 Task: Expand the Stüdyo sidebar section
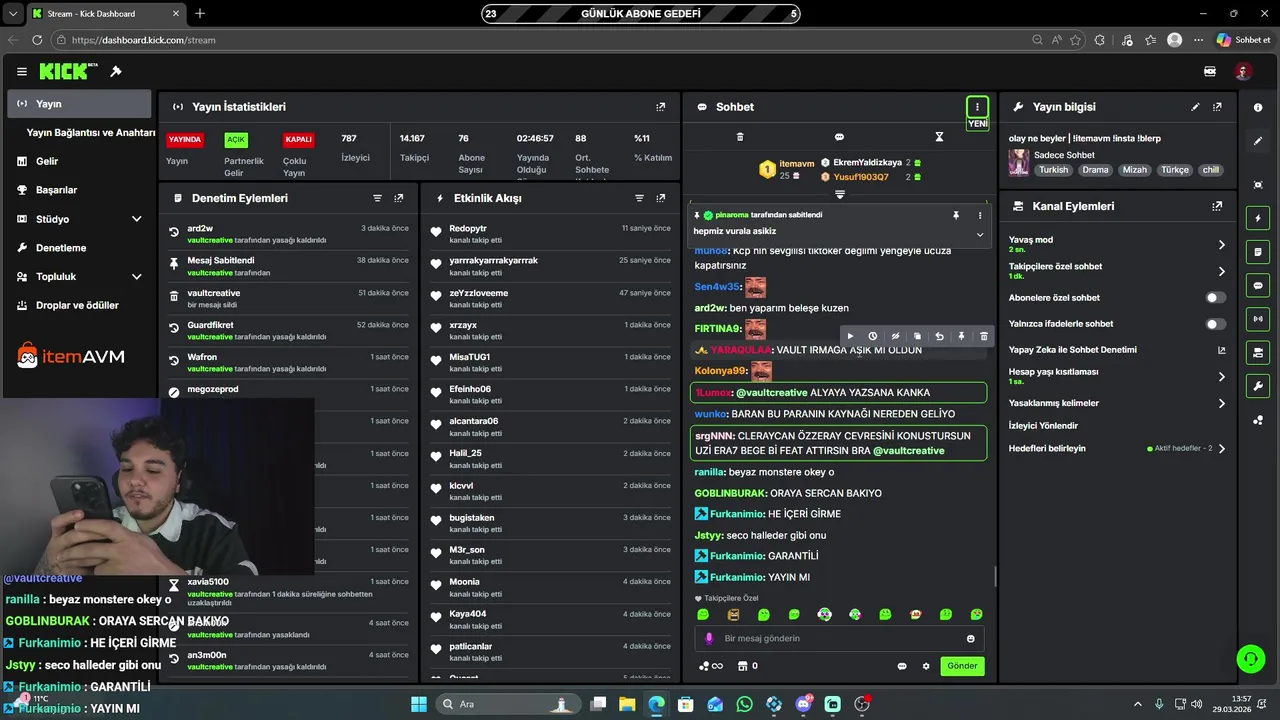point(136,219)
